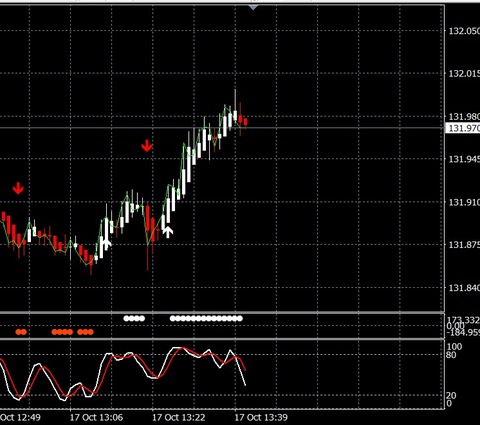Click the 17 Oct 13:06 time label
Screen dimensions: 480x425
click(x=96, y=417)
